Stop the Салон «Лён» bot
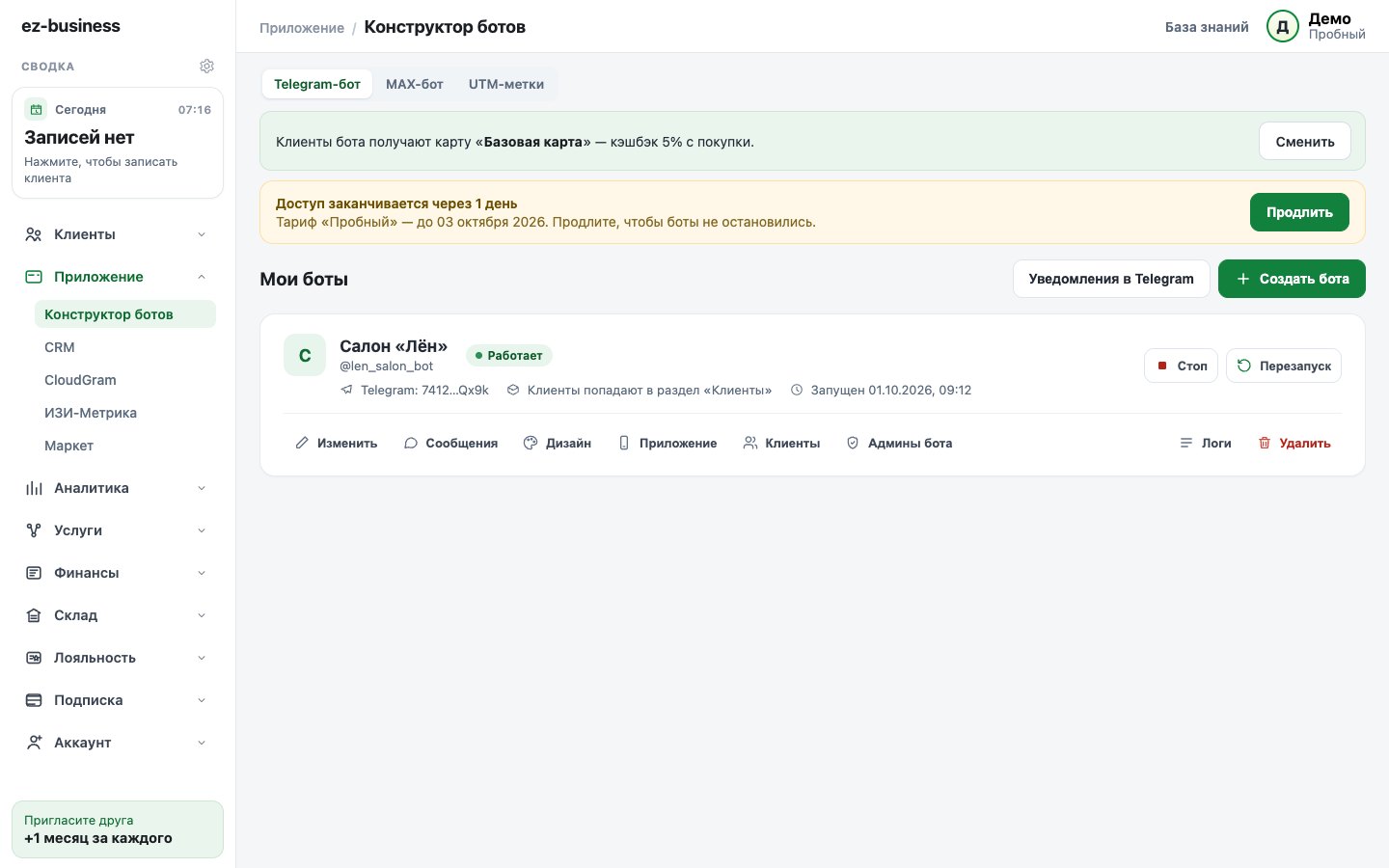This screenshot has height=868, width=1389. [x=1182, y=366]
